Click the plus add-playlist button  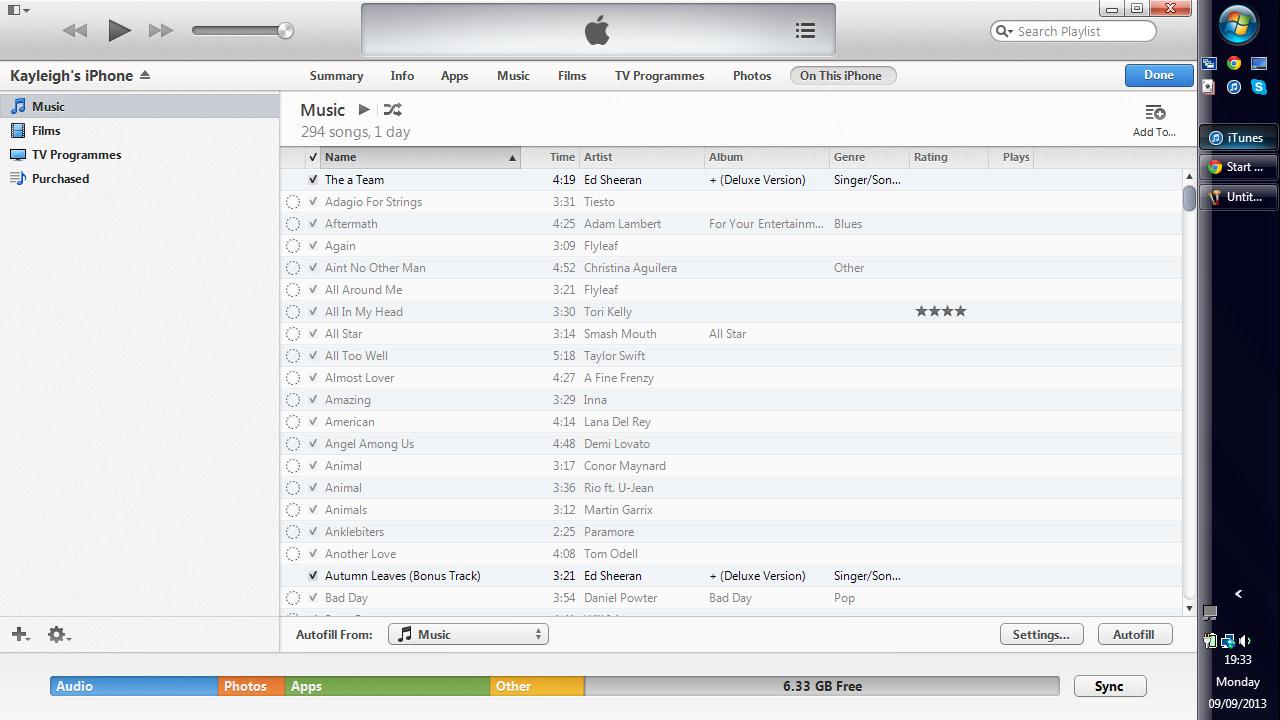(x=20, y=634)
